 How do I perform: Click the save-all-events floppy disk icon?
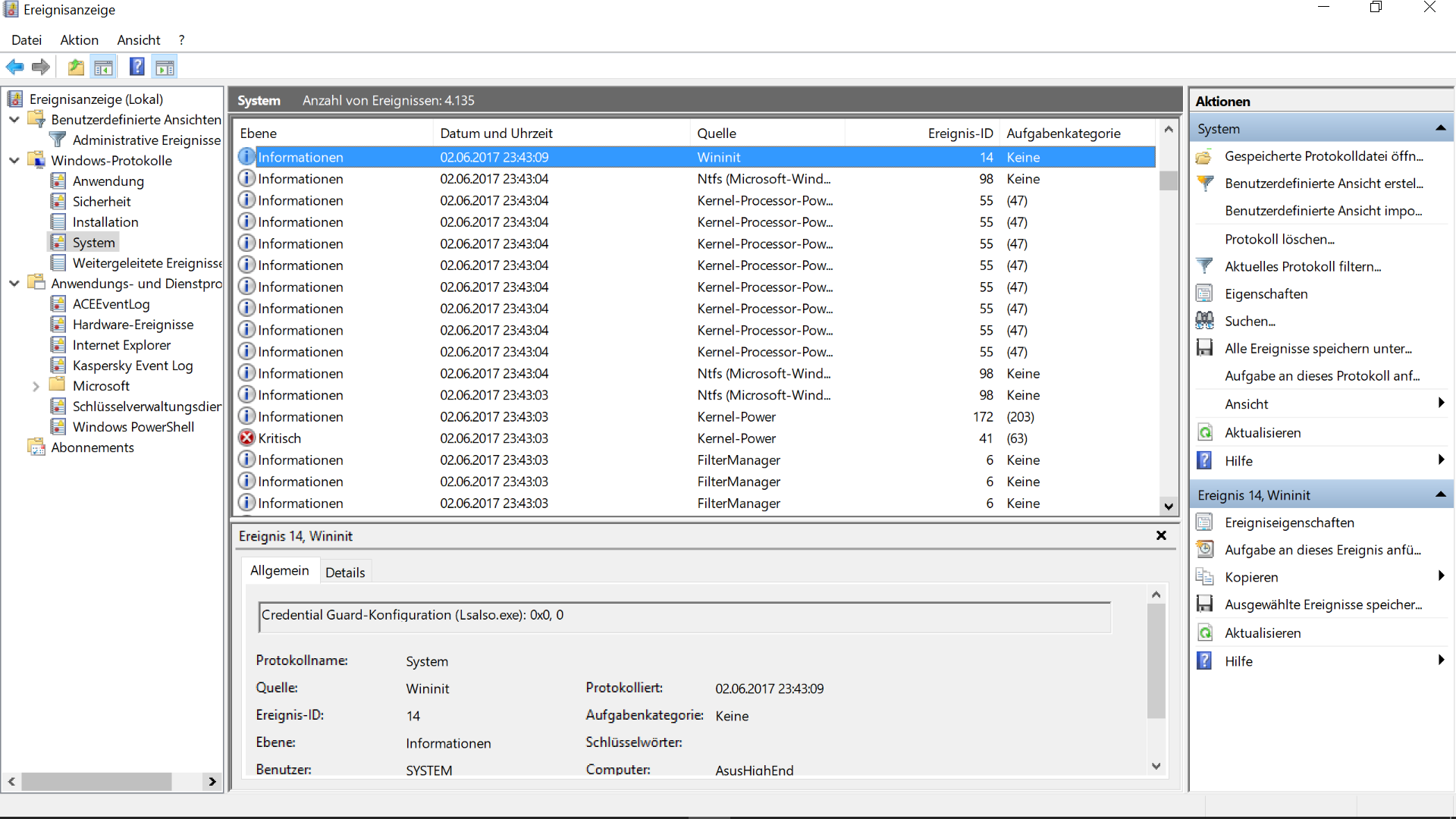click(1204, 348)
